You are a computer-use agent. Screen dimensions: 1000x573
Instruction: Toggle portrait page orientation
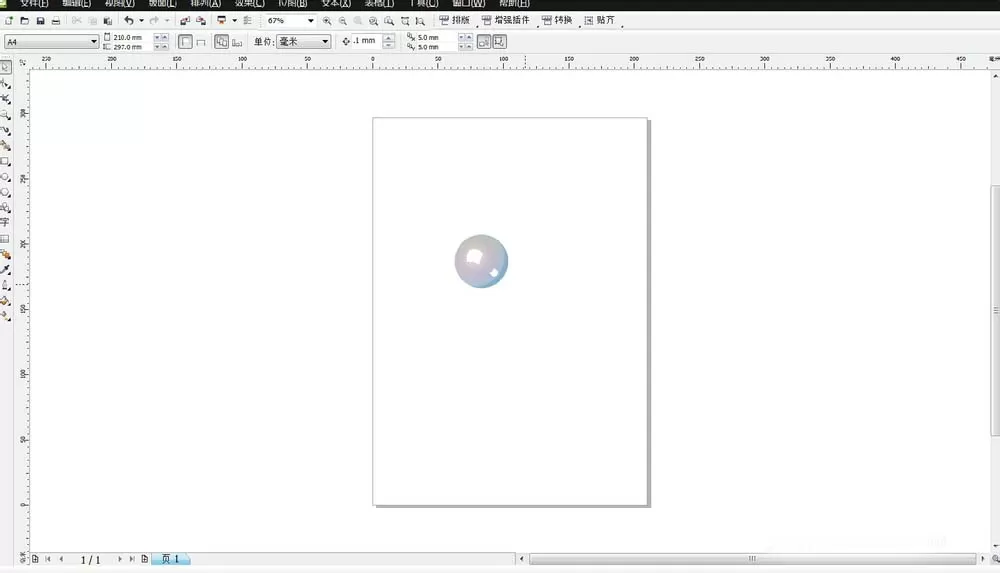coord(185,42)
